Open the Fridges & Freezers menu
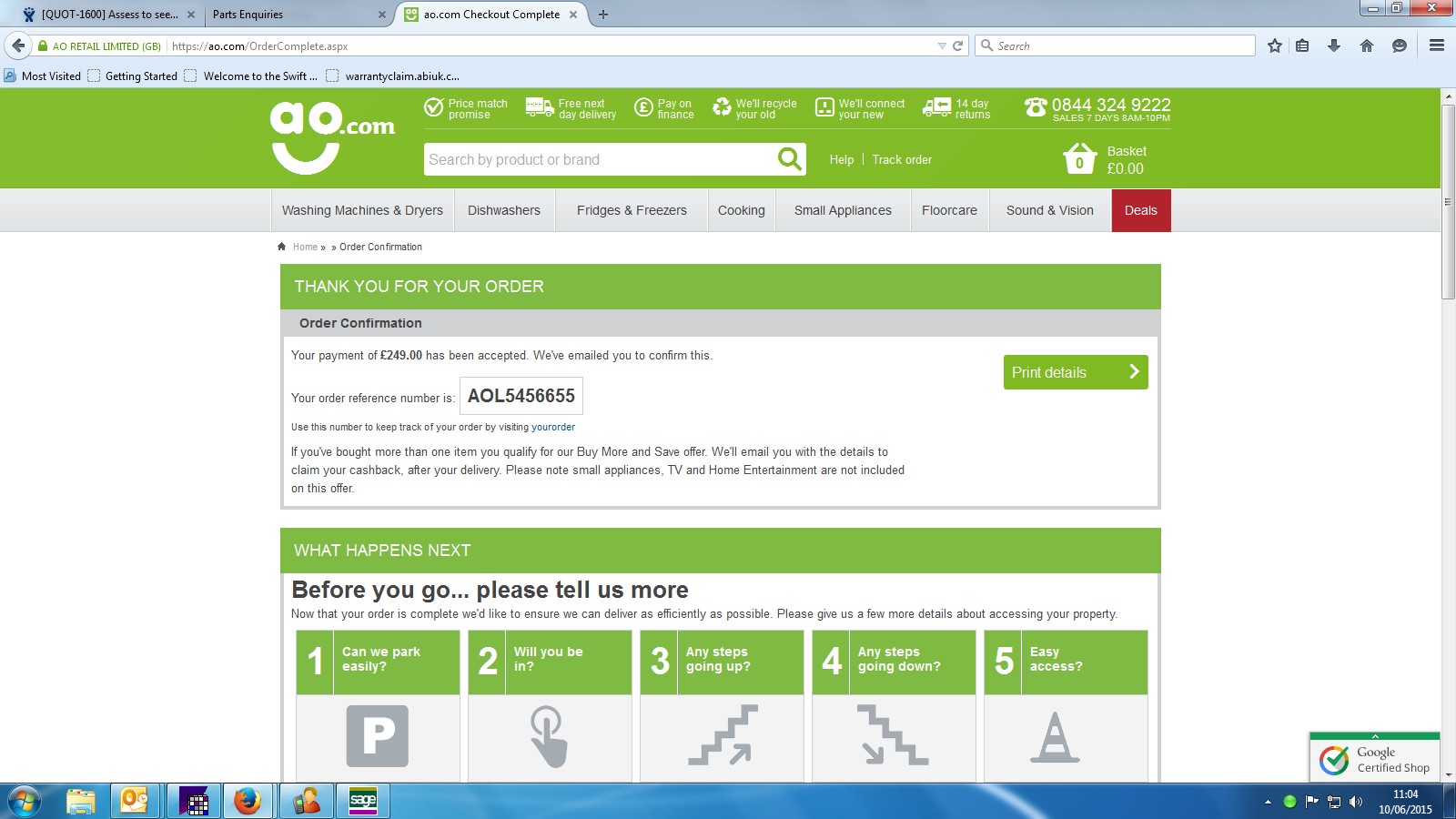 tap(632, 210)
